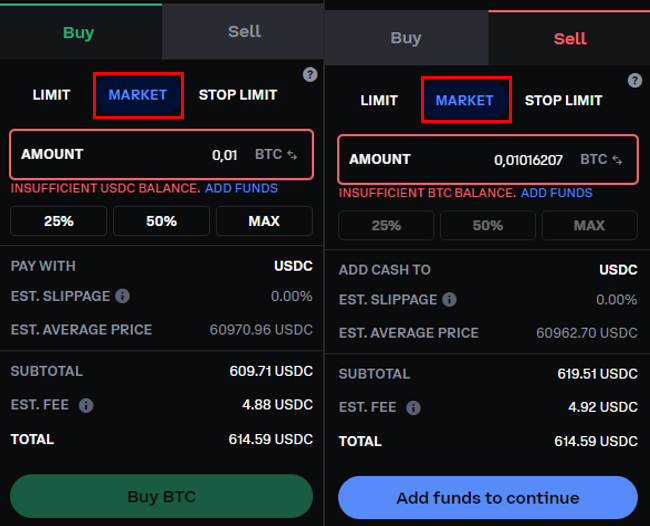The width and height of the screenshot is (650, 526).
Task: Switch to the Buy tab in right panel
Action: pyautogui.click(x=405, y=38)
